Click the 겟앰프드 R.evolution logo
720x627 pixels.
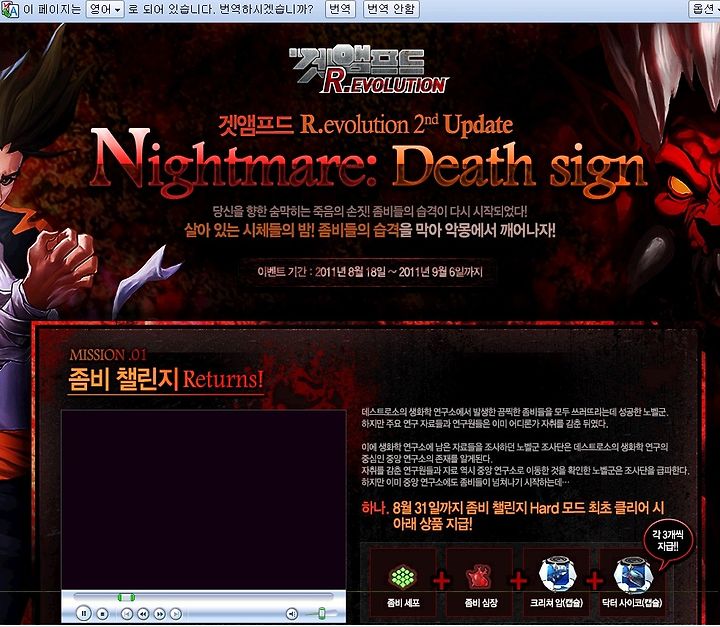pyautogui.click(x=369, y=69)
